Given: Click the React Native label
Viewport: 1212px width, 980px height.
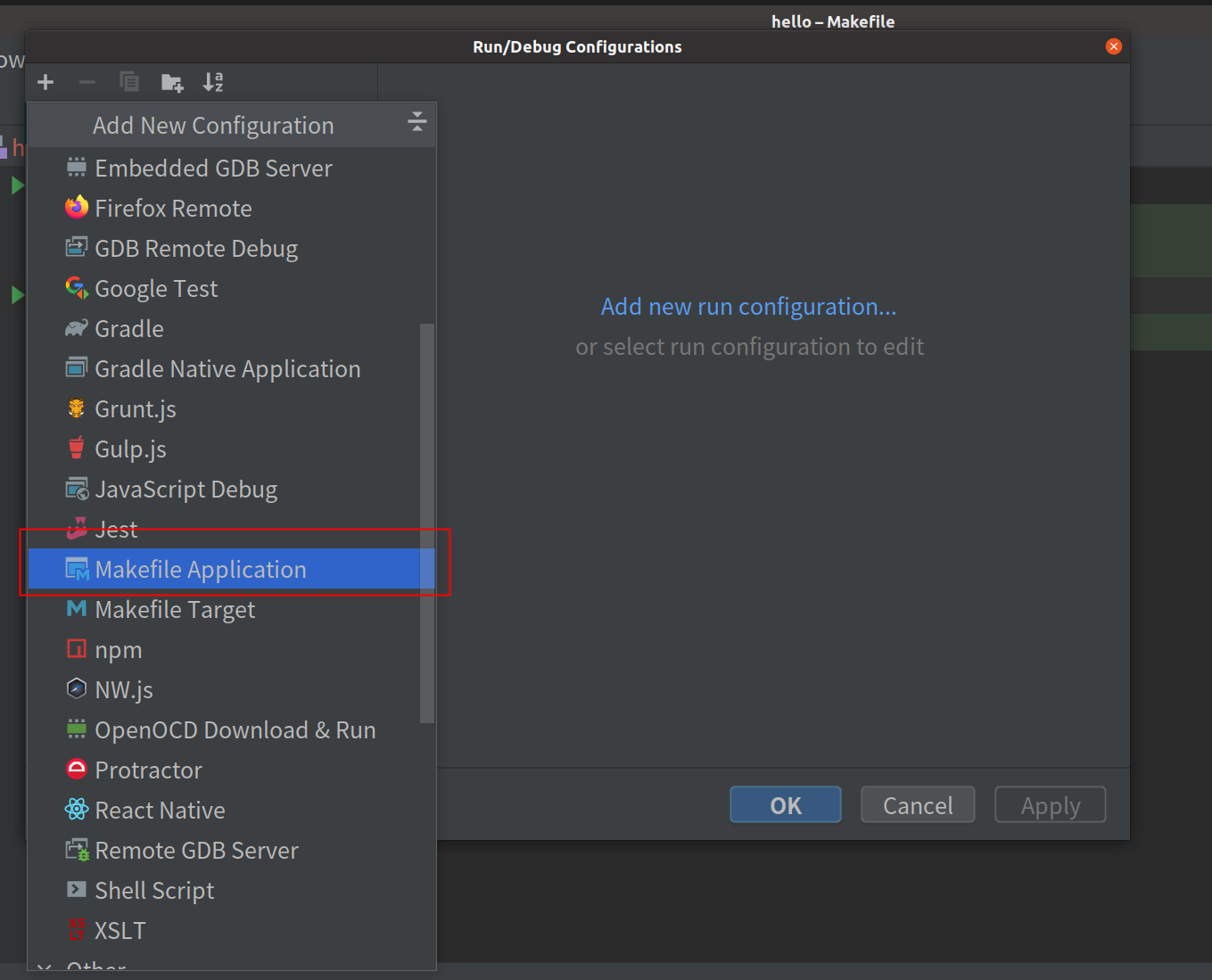Looking at the screenshot, I should click(x=160, y=811).
